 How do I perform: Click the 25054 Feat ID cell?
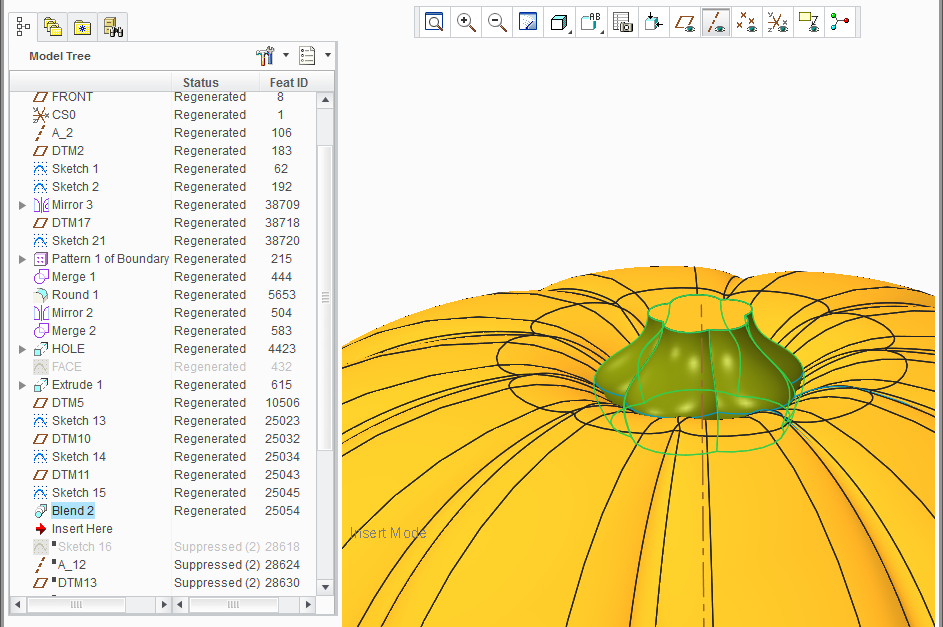[x=282, y=512]
